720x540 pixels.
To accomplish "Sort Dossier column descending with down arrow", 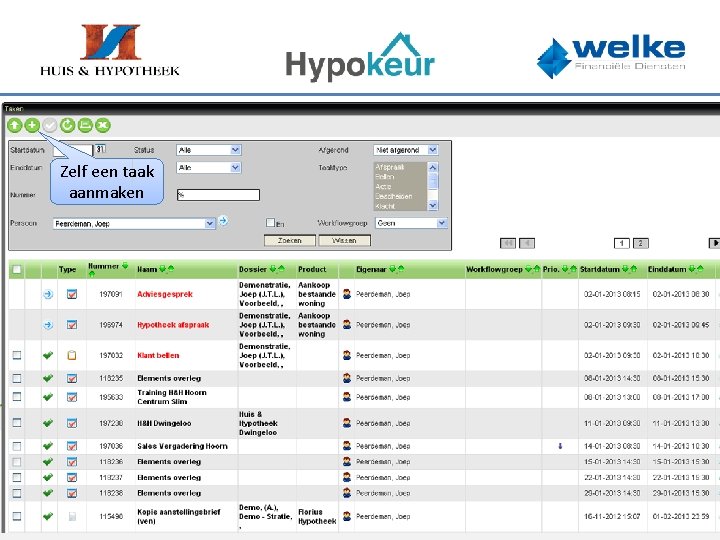I will pos(273,269).
